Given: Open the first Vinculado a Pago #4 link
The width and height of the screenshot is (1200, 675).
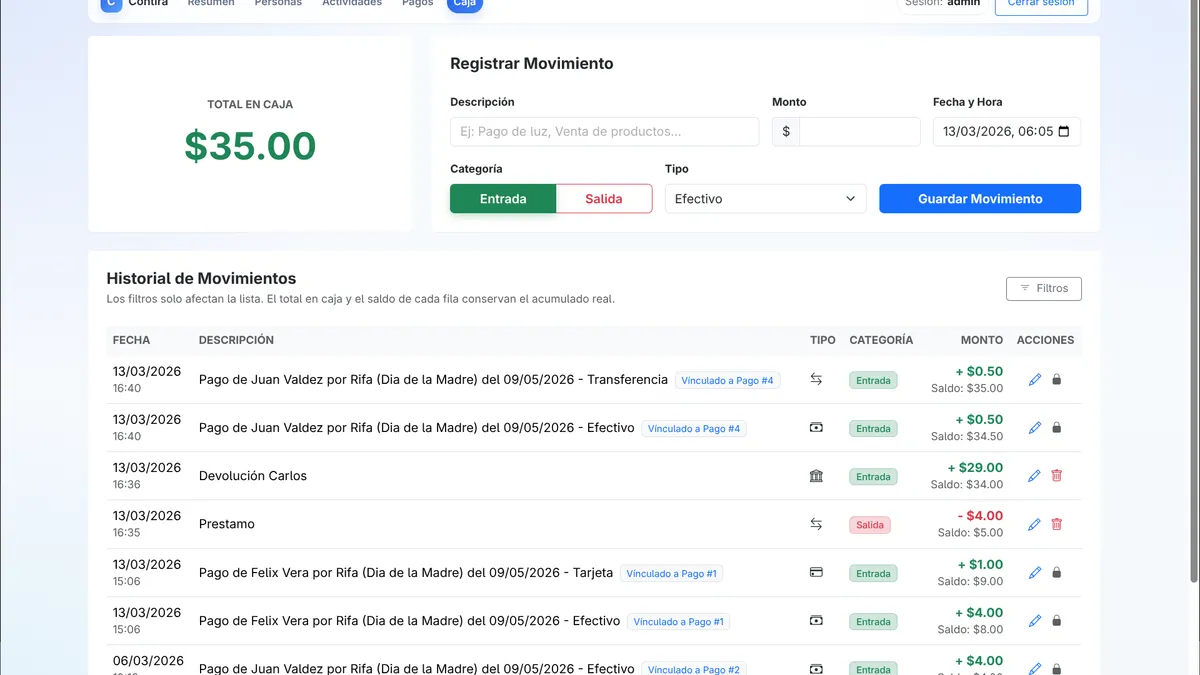Looking at the screenshot, I should pos(727,381).
